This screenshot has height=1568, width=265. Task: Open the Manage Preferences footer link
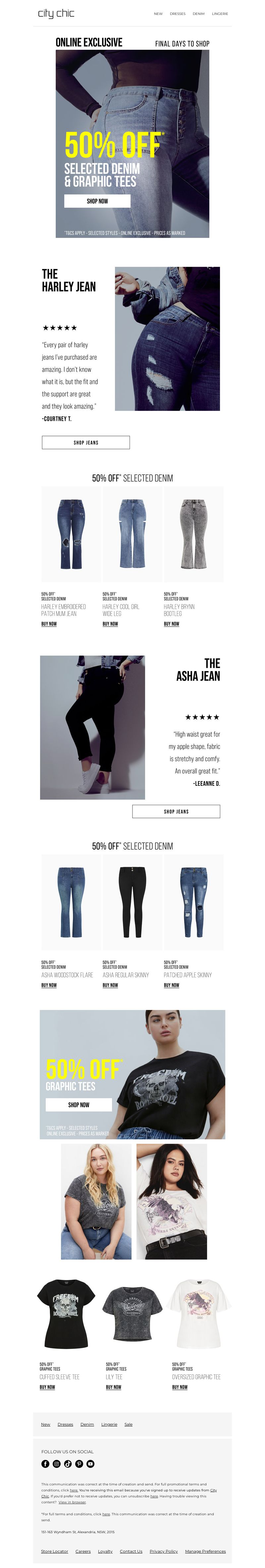tap(205, 1551)
